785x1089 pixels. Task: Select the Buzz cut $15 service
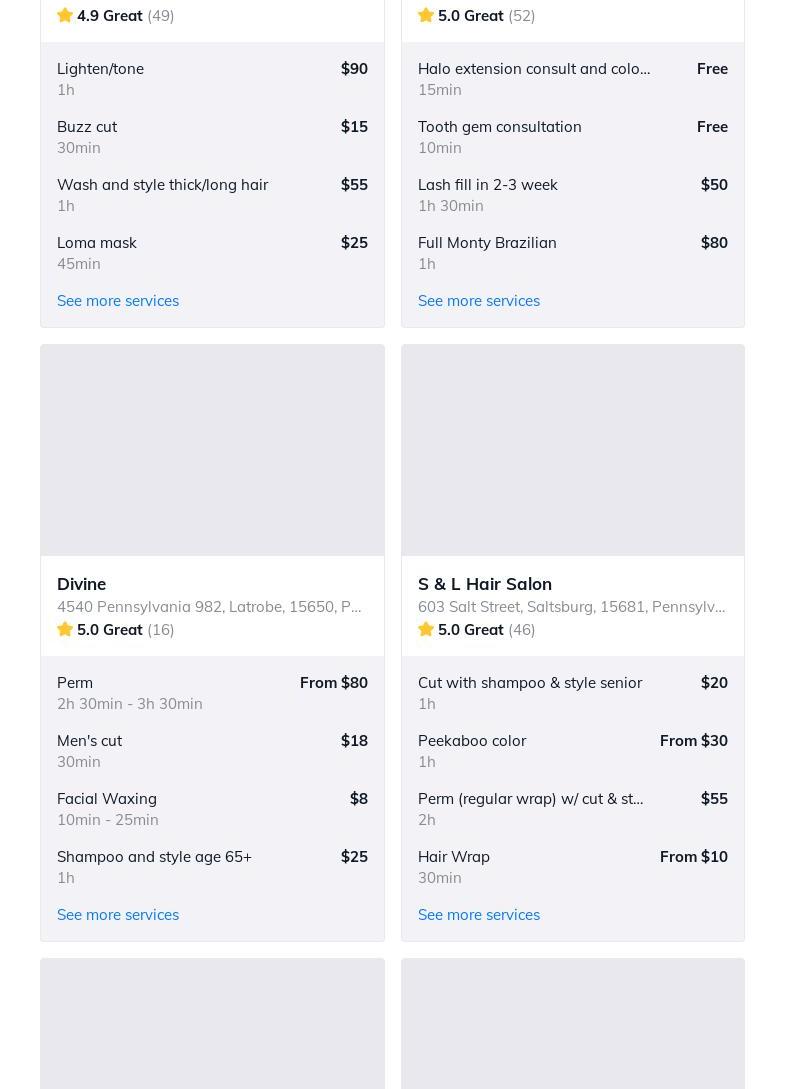[212, 136]
